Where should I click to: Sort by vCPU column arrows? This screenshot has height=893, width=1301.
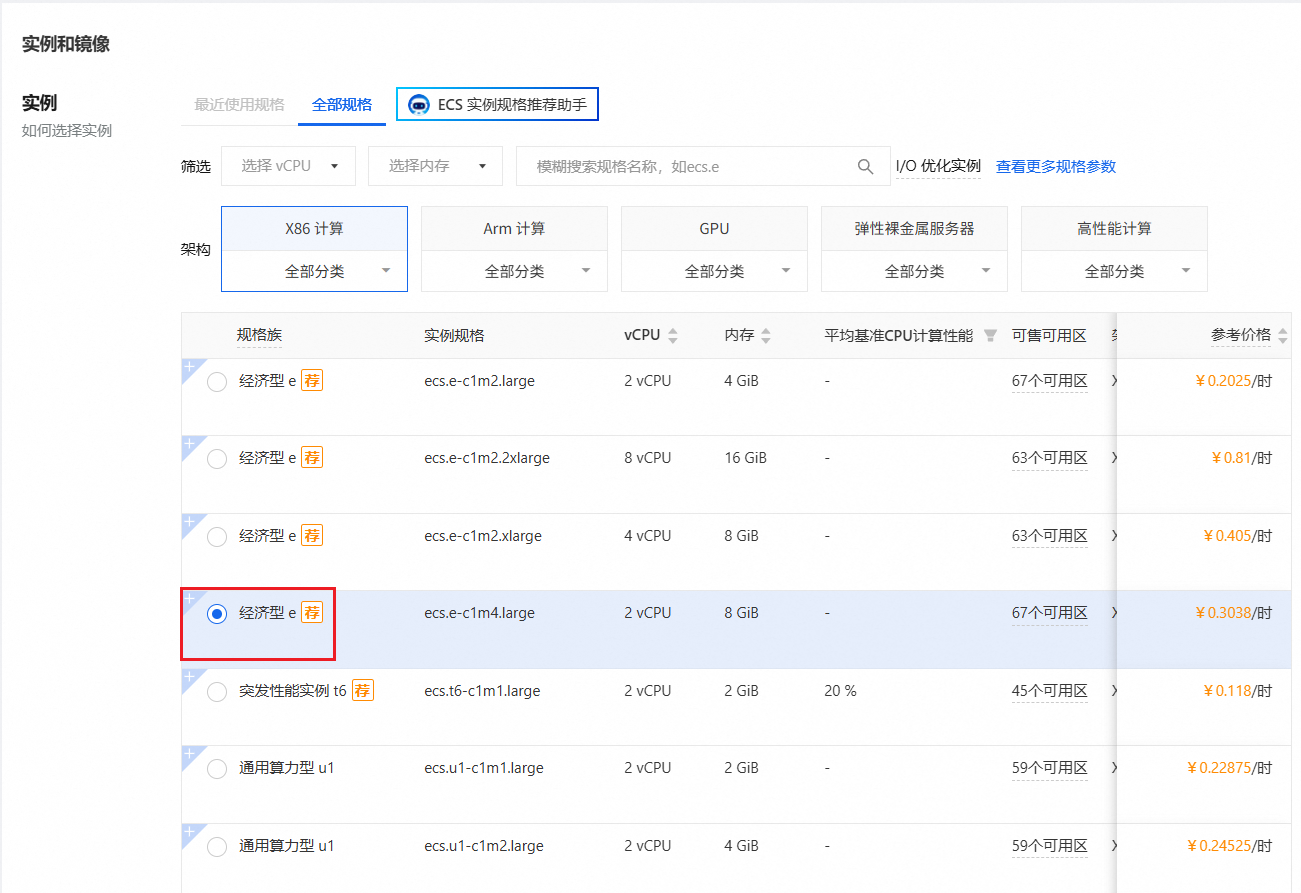point(673,335)
